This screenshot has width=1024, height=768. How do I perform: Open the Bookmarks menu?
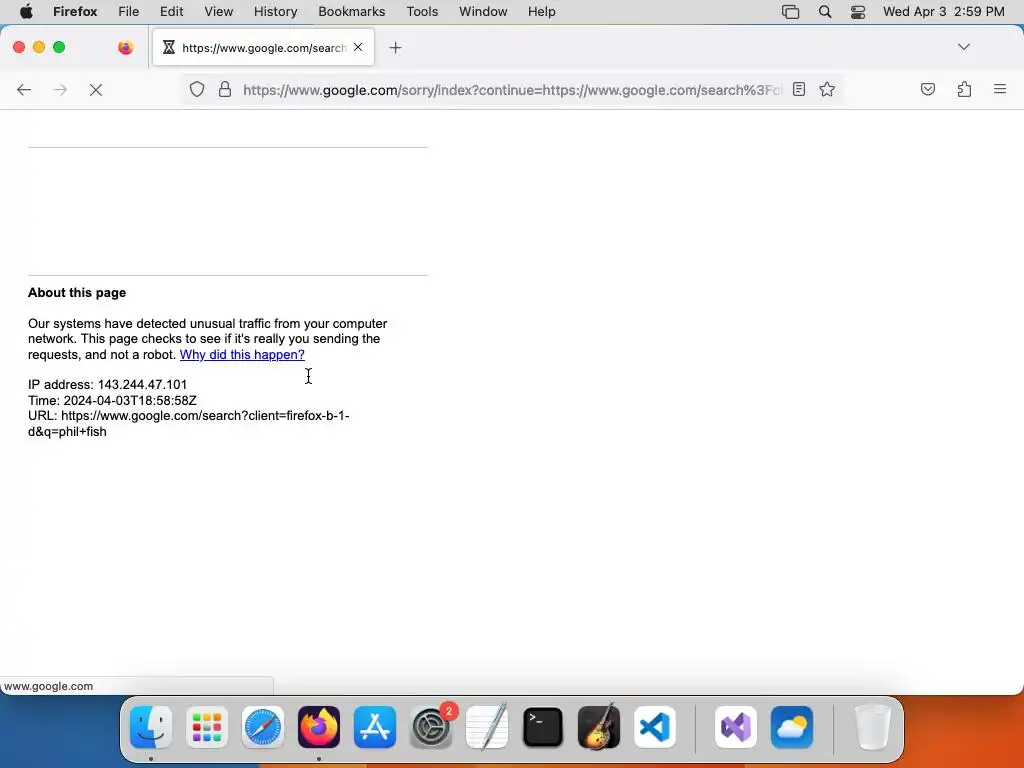pos(352,12)
